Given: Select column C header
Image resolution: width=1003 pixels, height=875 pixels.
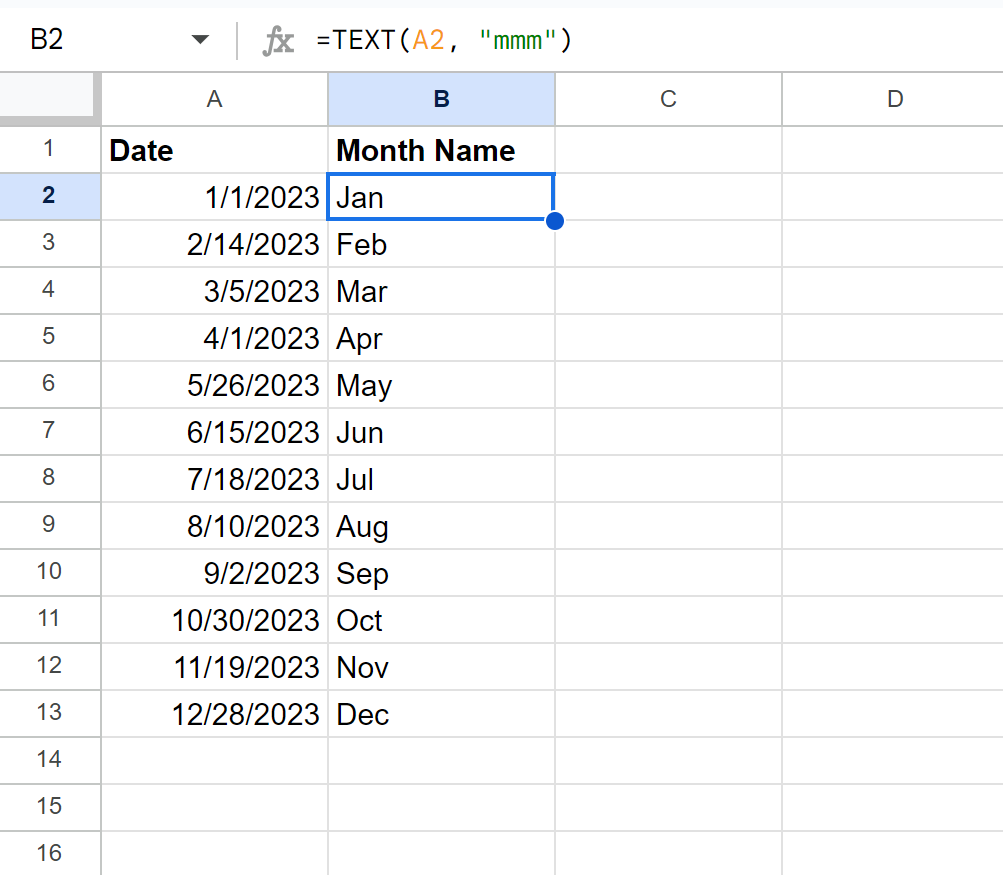Looking at the screenshot, I should 668,99.
